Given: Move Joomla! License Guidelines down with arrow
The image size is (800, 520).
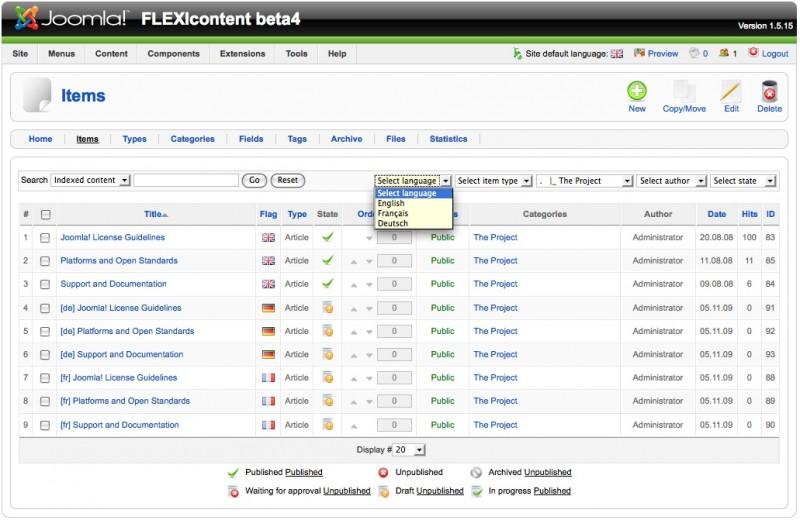Looking at the screenshot, I should (369, 238).
